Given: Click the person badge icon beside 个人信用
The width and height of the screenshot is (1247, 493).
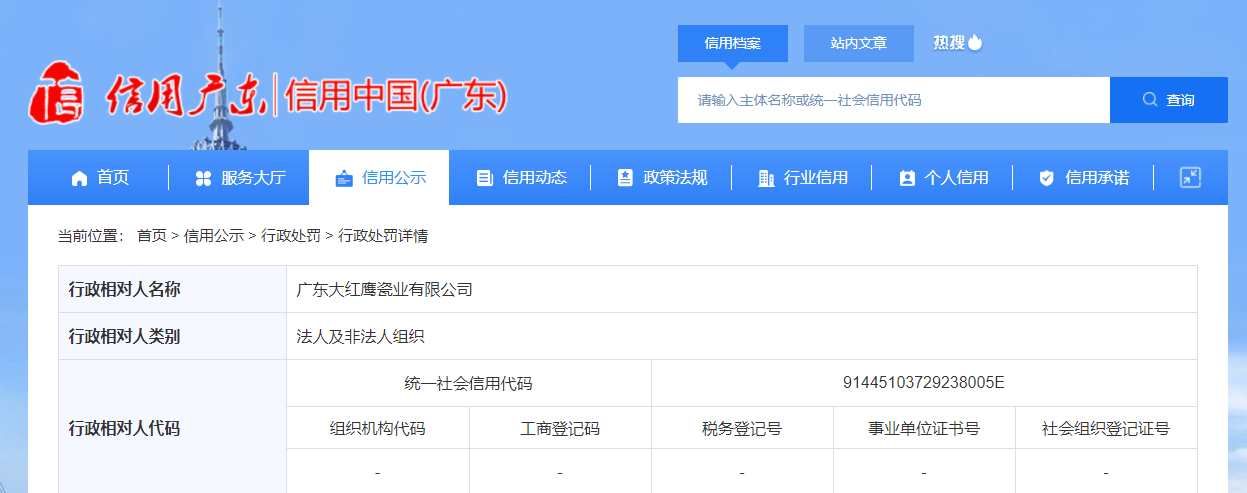Looking at the screenshot, I should (x=907, y=178).
